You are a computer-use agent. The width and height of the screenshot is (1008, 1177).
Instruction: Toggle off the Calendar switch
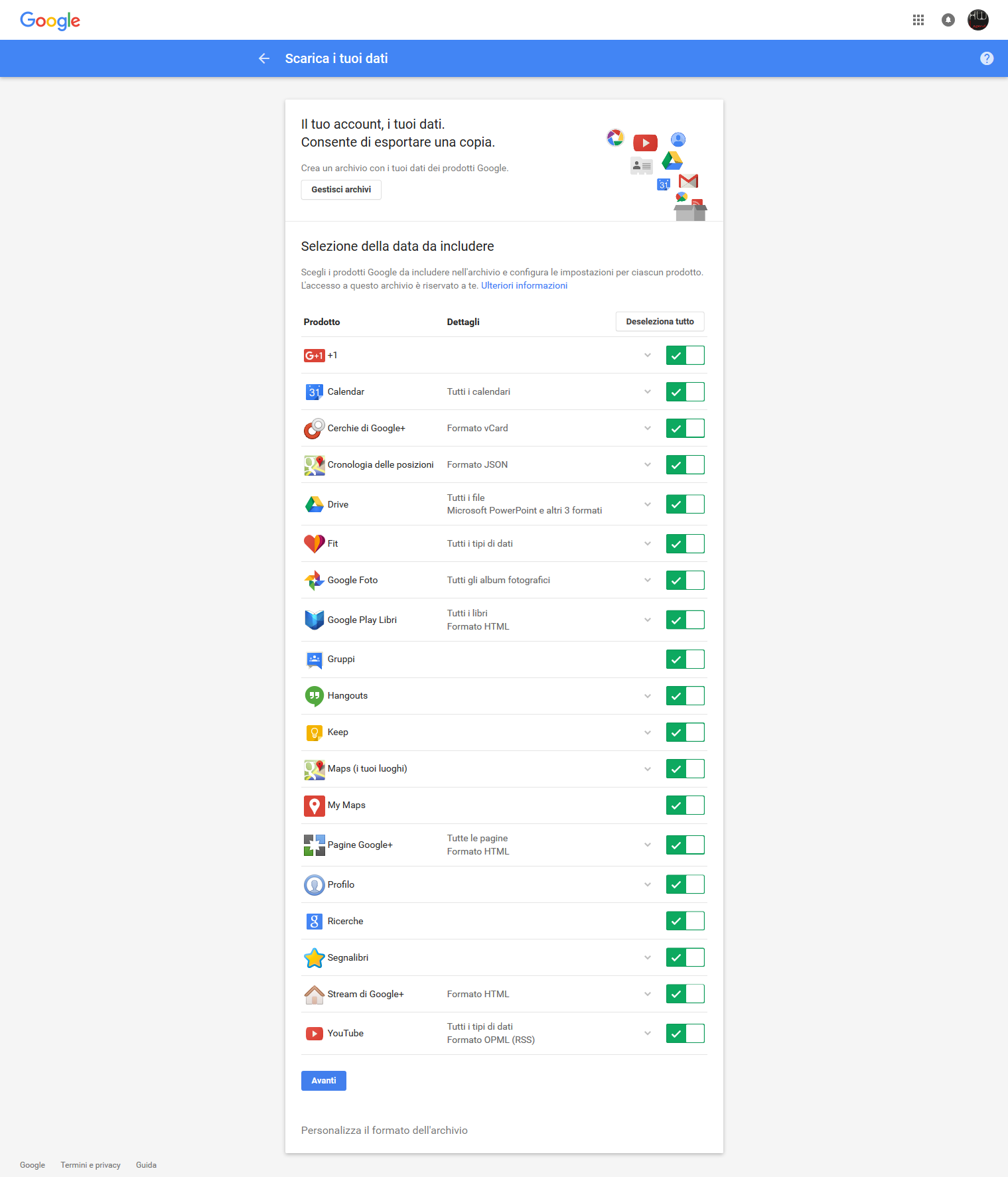point(685,392)
